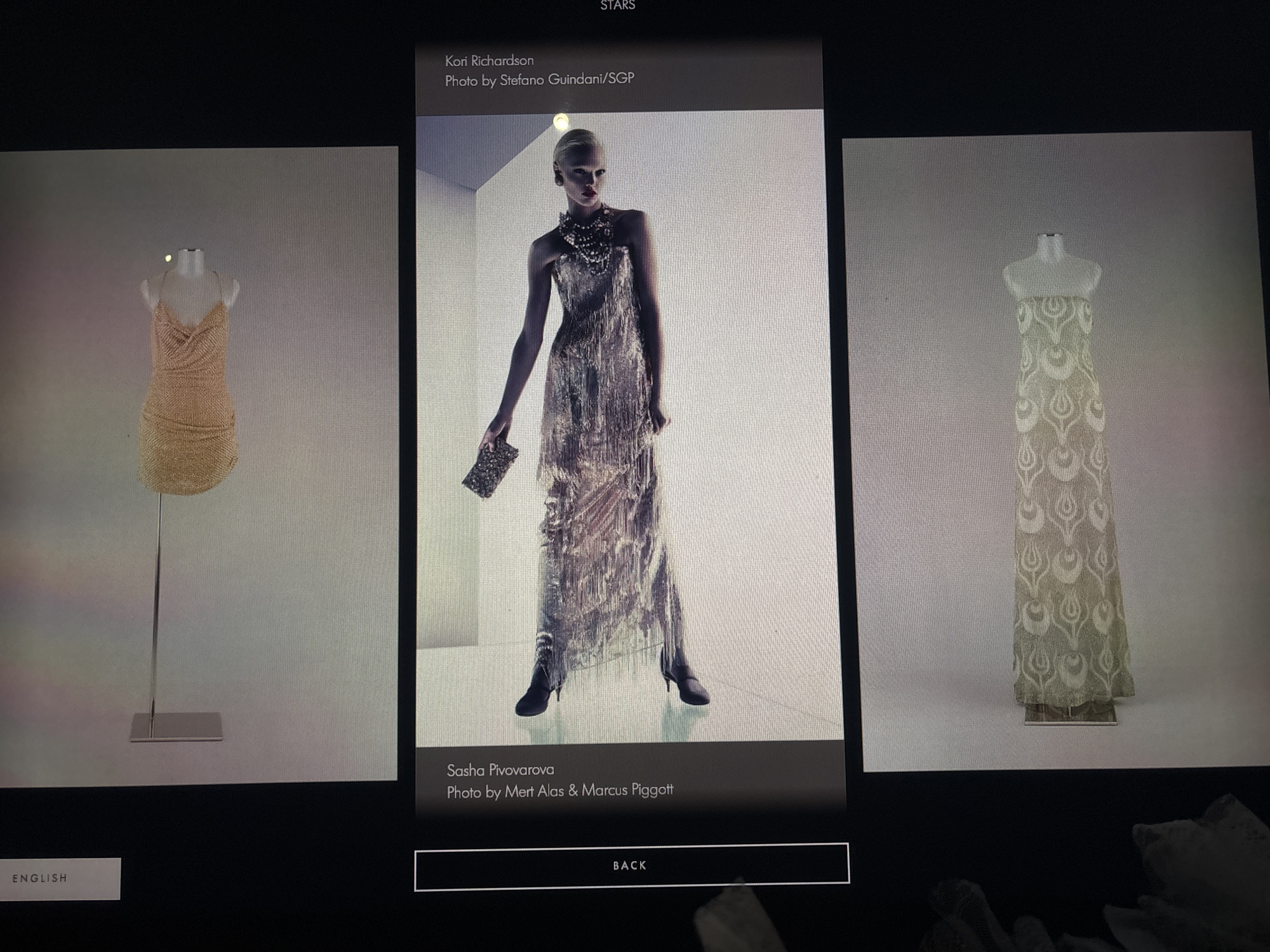Image resolution: width=1270 pixels, height=952 pixels.
Task: Tap the beaded clutch in the model's hand
Action: 490,468
